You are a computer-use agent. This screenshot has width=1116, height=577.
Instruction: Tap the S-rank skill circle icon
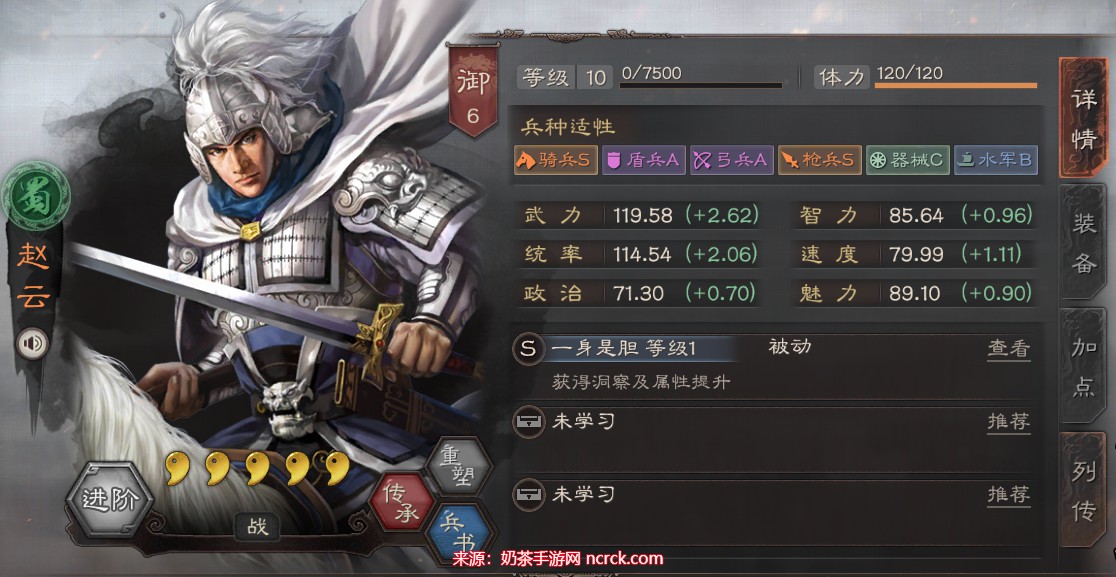click(x=527, y=349)
